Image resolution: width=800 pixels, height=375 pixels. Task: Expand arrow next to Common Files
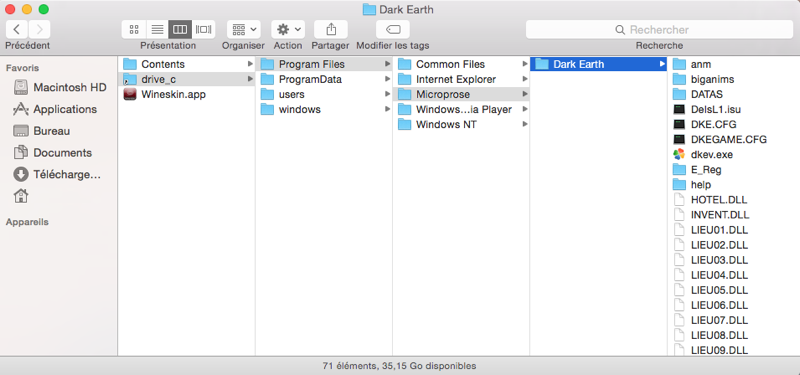[x=524, y=64]
